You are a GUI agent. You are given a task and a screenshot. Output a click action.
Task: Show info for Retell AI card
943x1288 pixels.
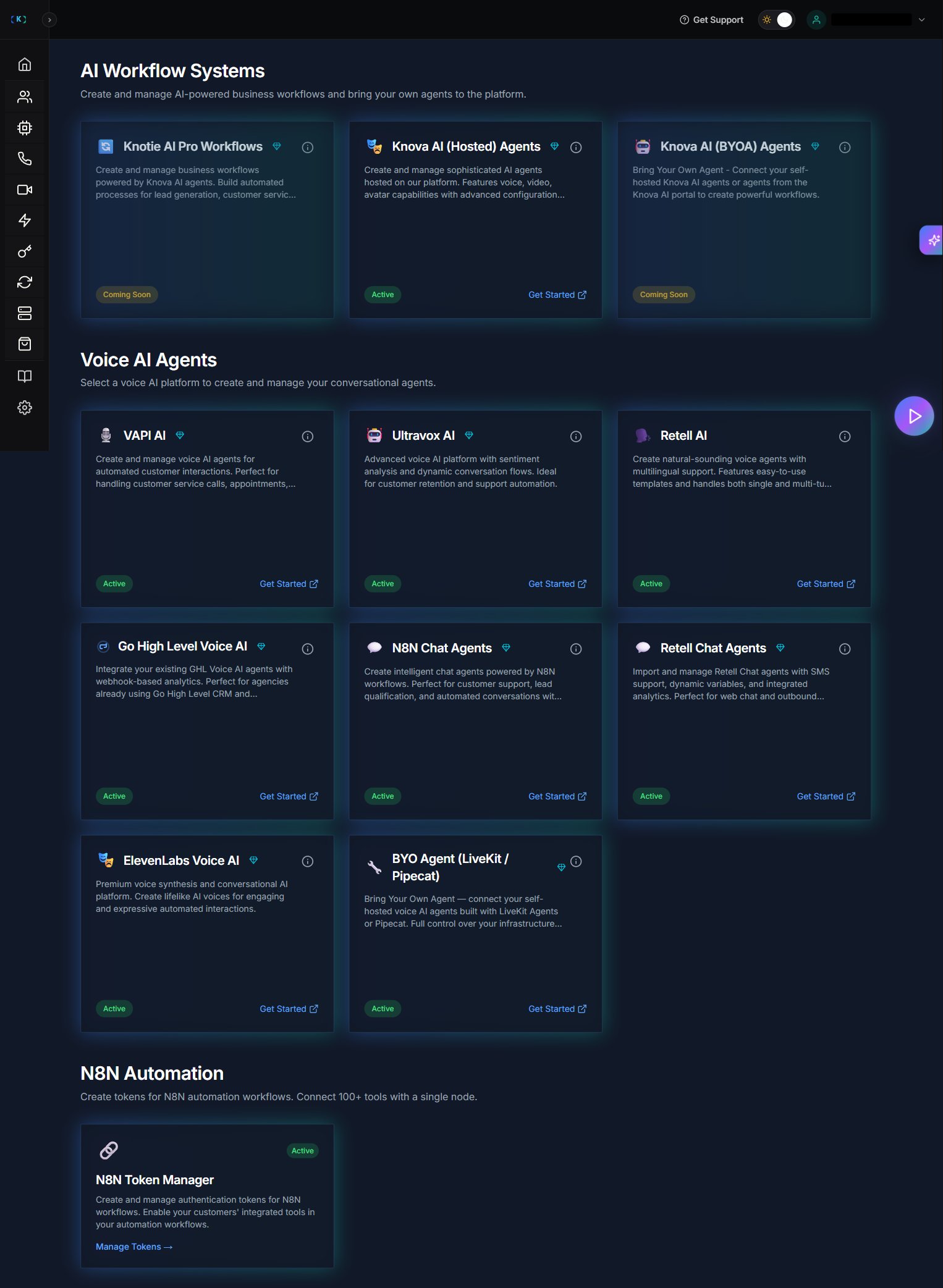click(x=845, y=437)
